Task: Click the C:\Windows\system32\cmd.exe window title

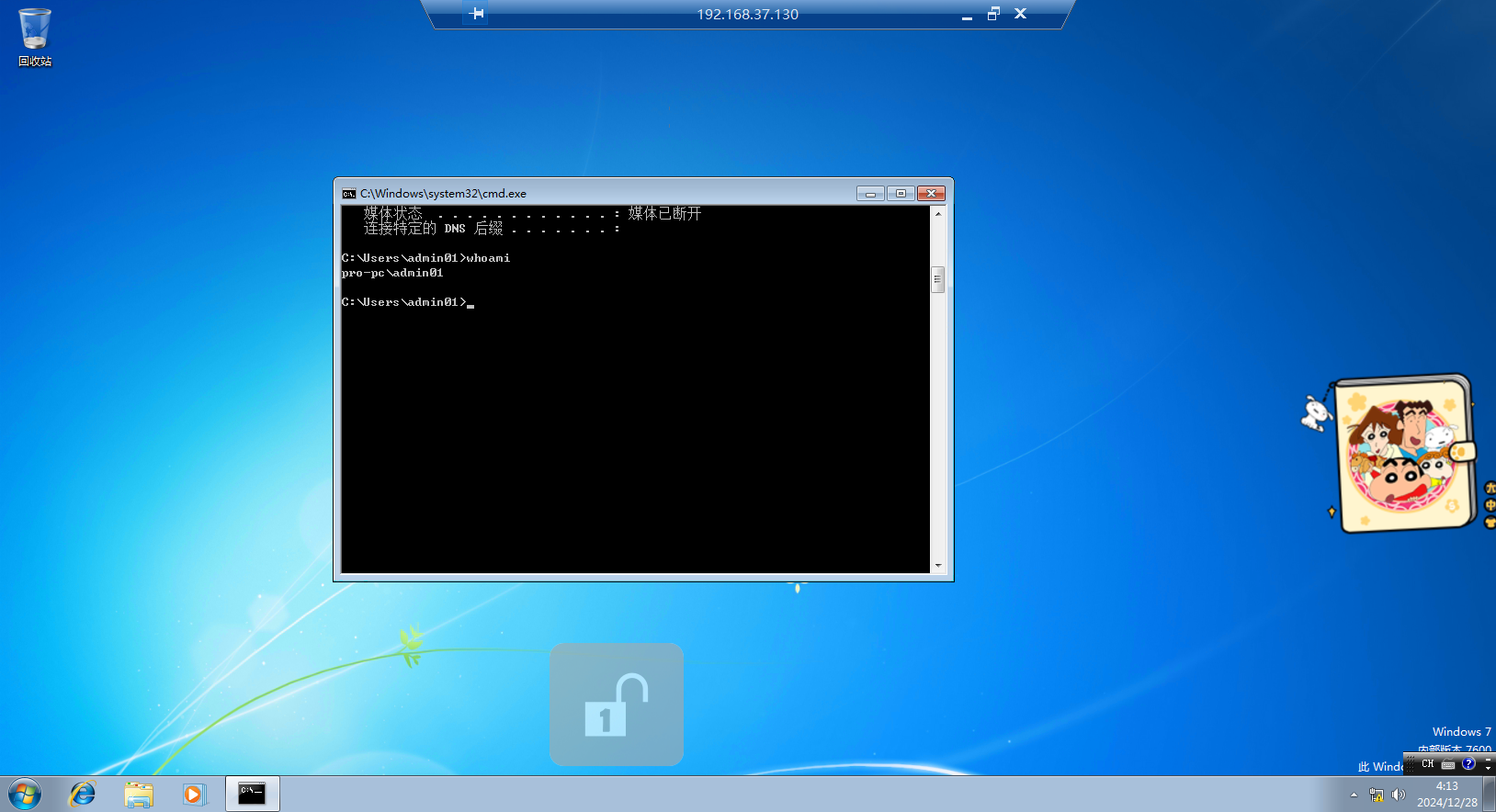Action: tap(443, 194)
